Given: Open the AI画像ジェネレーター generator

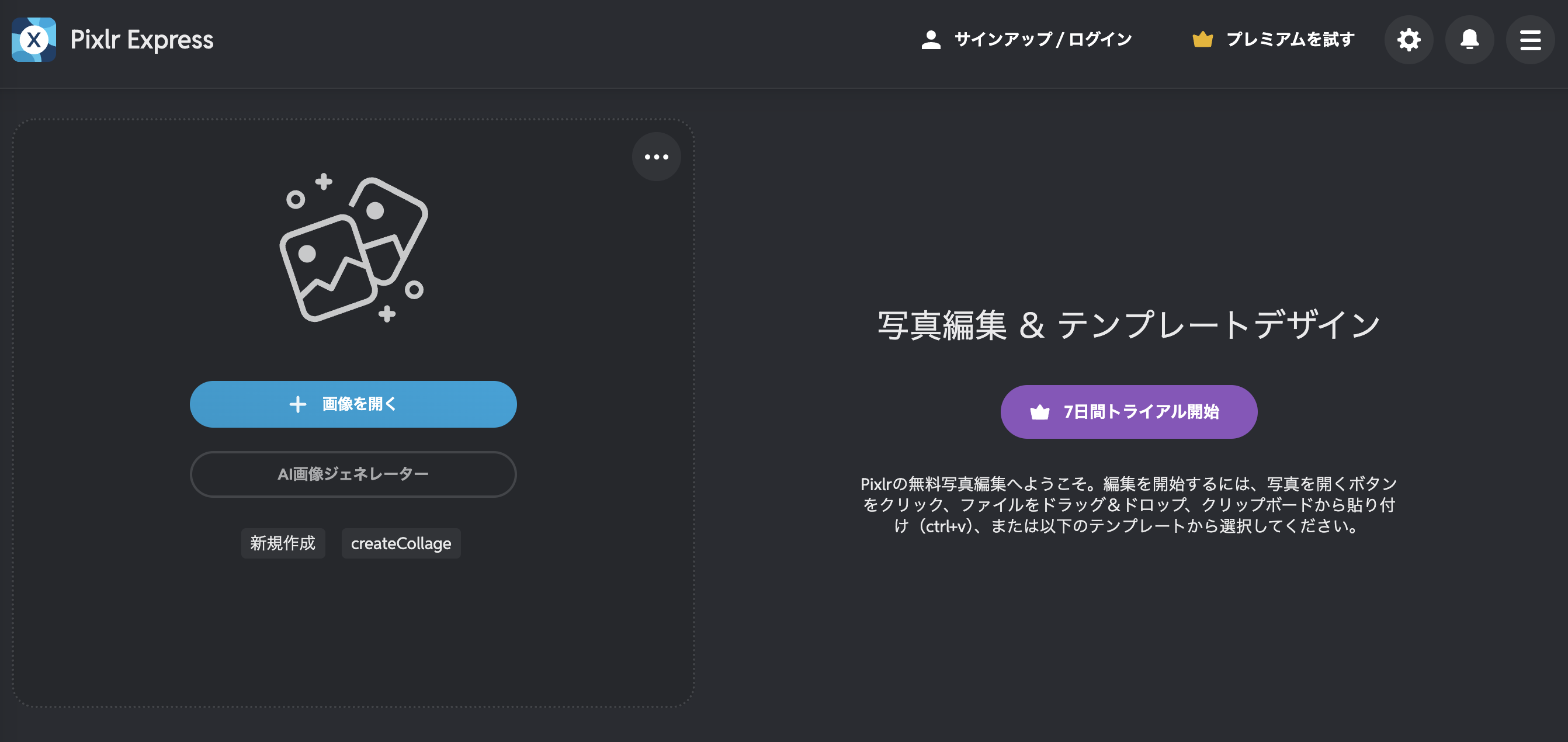Looking at the screenshot, I should (x=353, y=474).
